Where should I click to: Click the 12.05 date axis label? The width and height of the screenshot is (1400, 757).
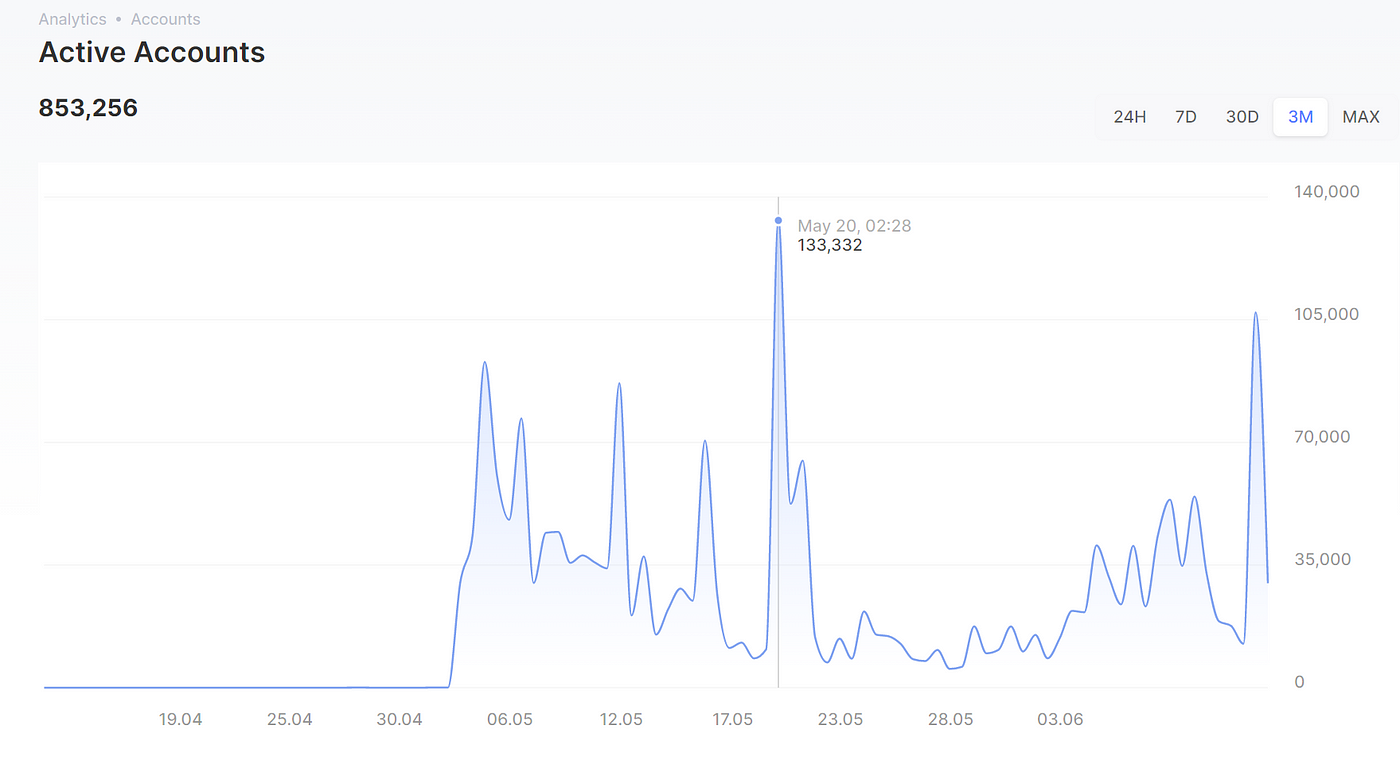620,719
